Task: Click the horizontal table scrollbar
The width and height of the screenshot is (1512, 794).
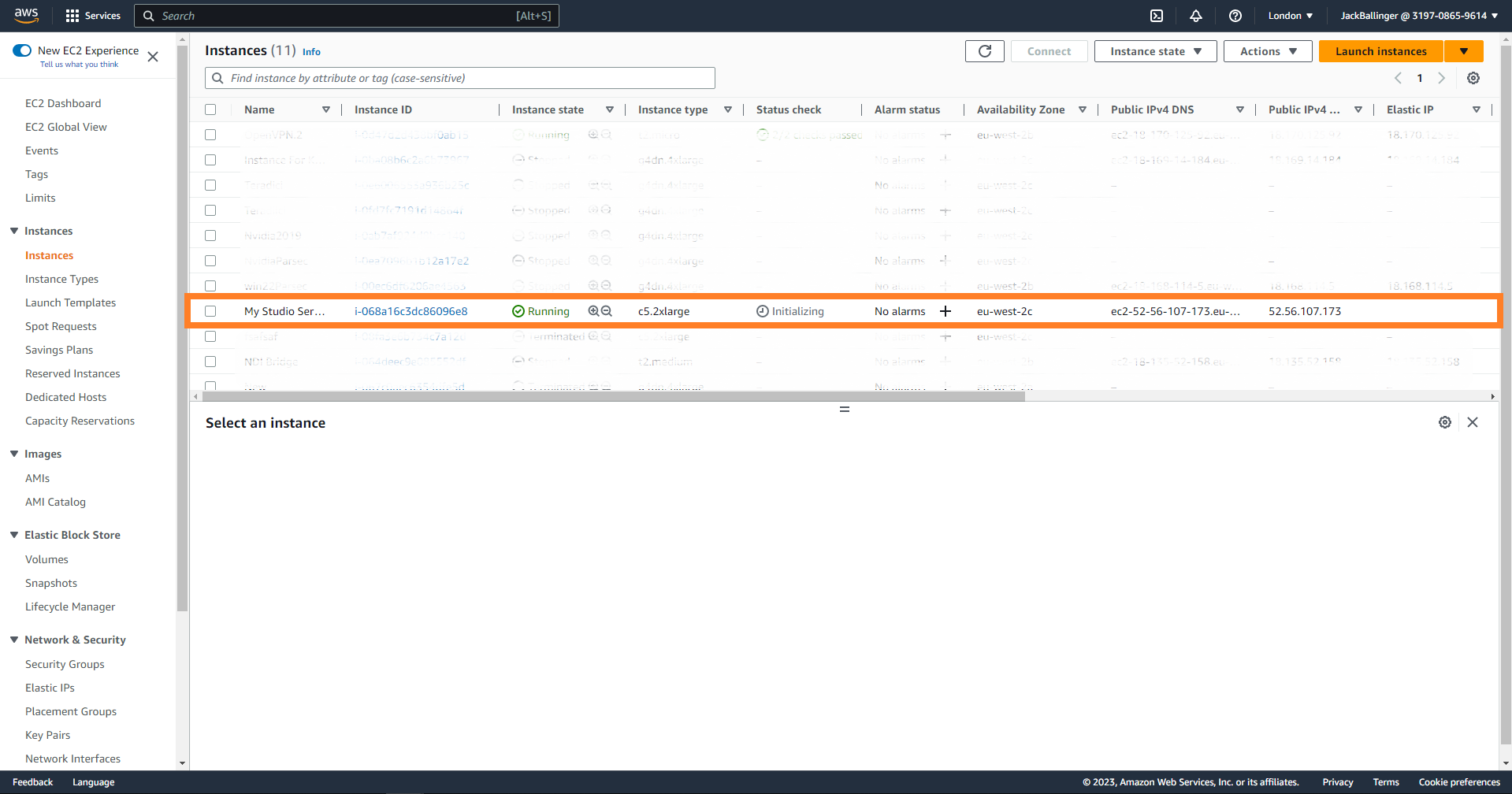Action: [613, 396]
